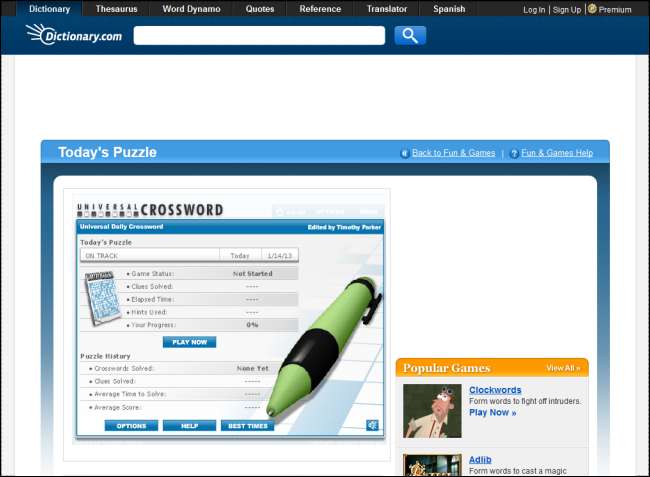
Task: Go Back to Fun & Games
Action: click(x=454, y=153)
